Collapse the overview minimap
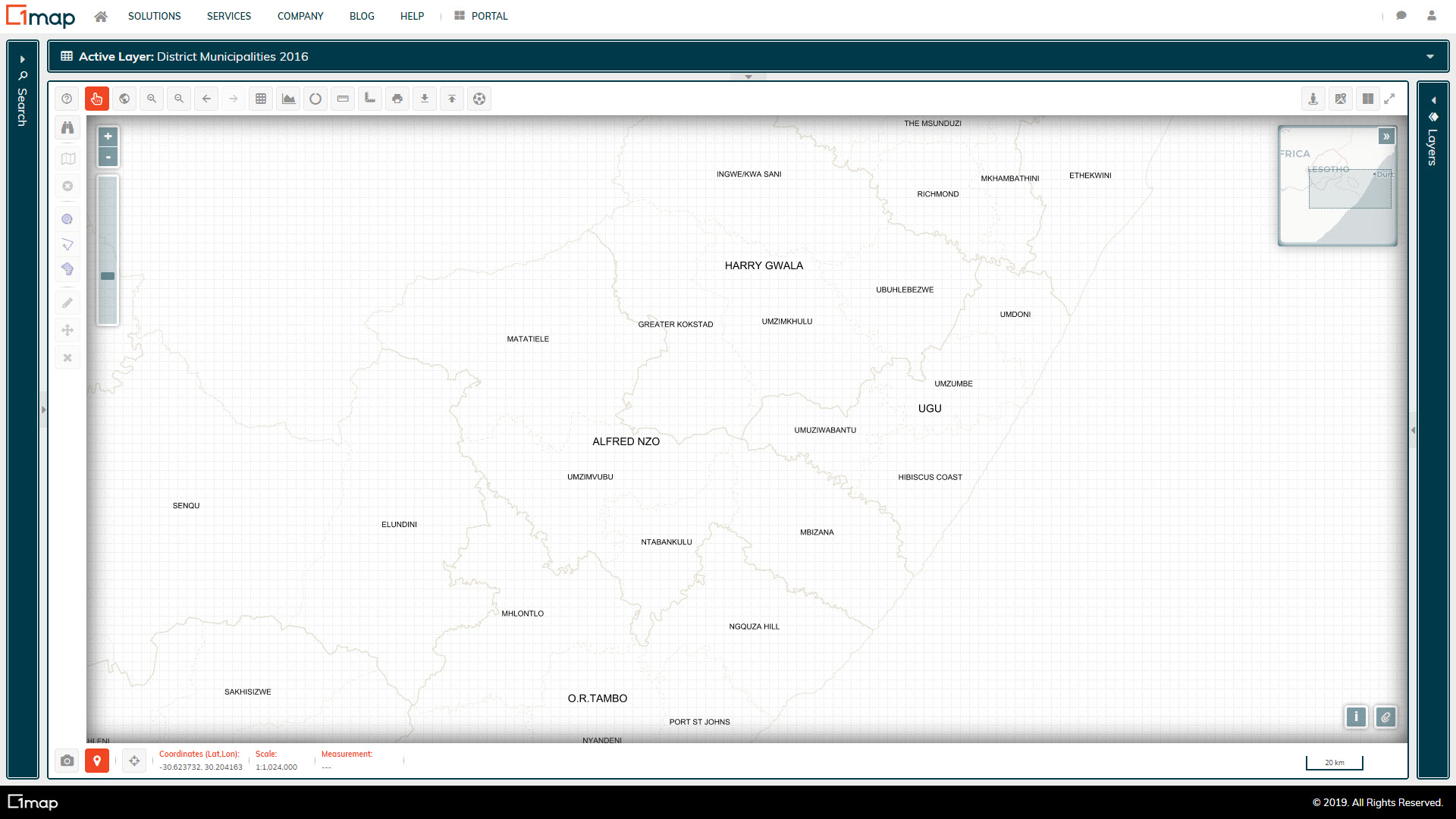The image size is (1456, 819). coord(1386,136)
